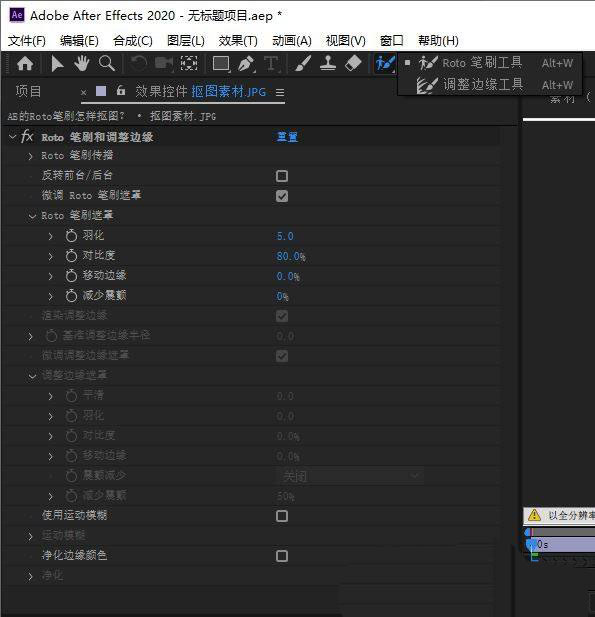Open the 视图(V) menu
The width and height of the screenshot is (595, 617).
tap(346, 41)
